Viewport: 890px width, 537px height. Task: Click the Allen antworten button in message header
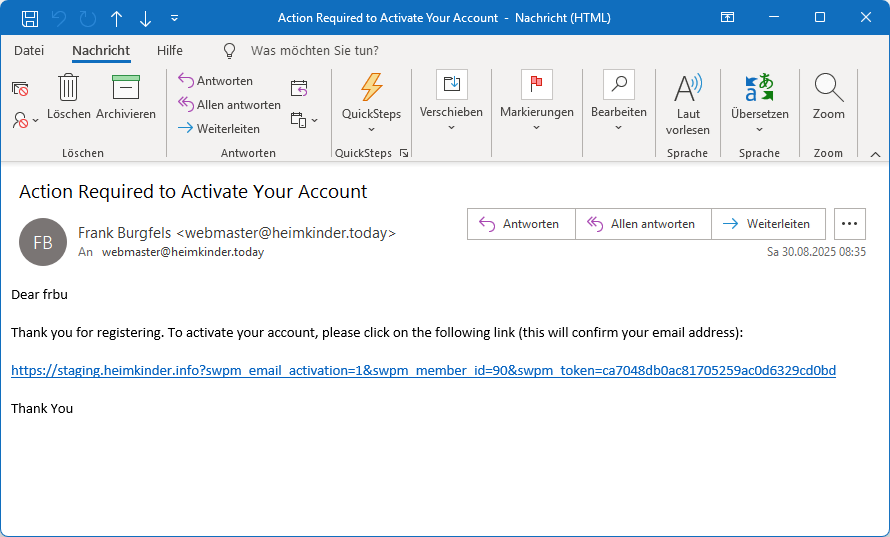coord(642,224)
